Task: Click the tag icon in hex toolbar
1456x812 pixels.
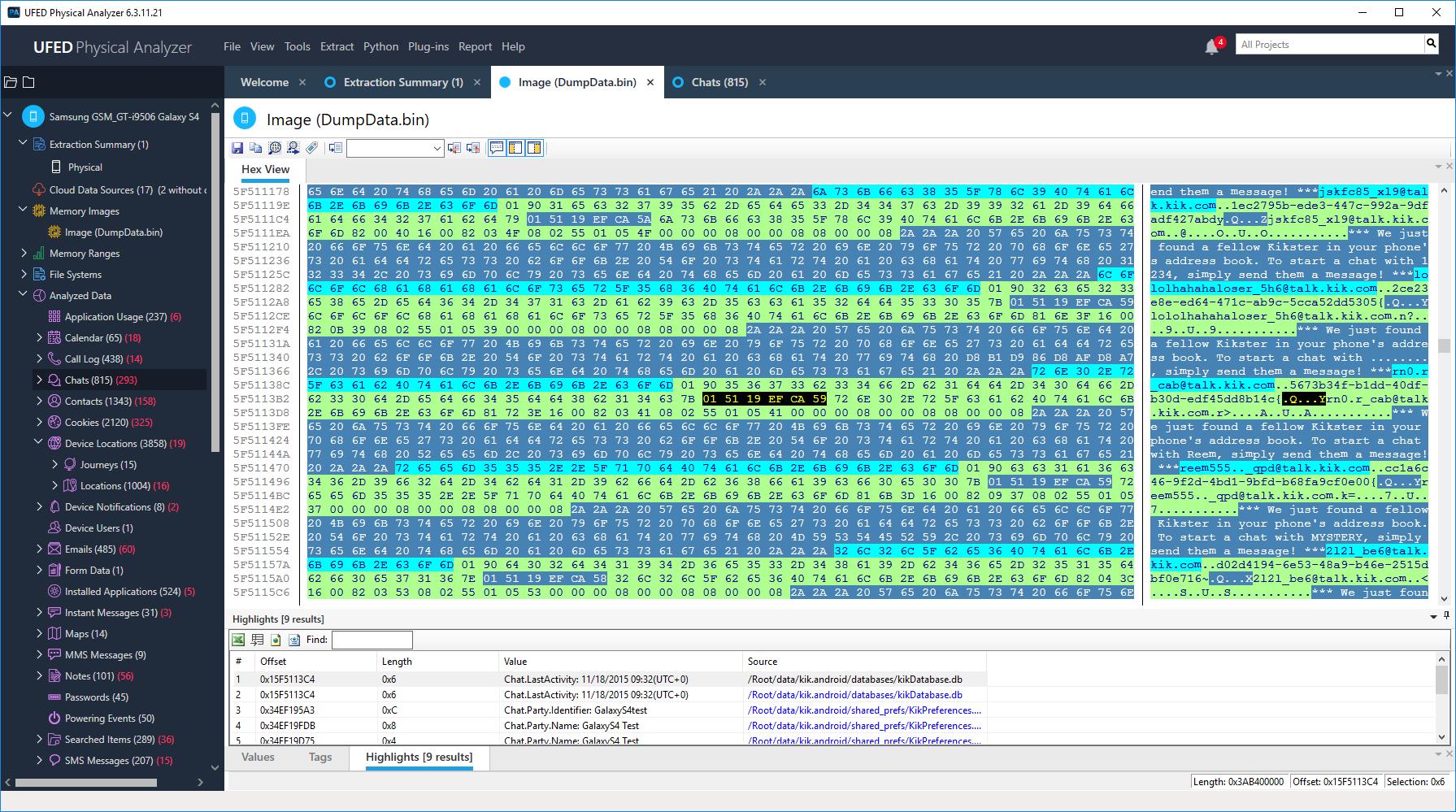Action: click(311, 148)
